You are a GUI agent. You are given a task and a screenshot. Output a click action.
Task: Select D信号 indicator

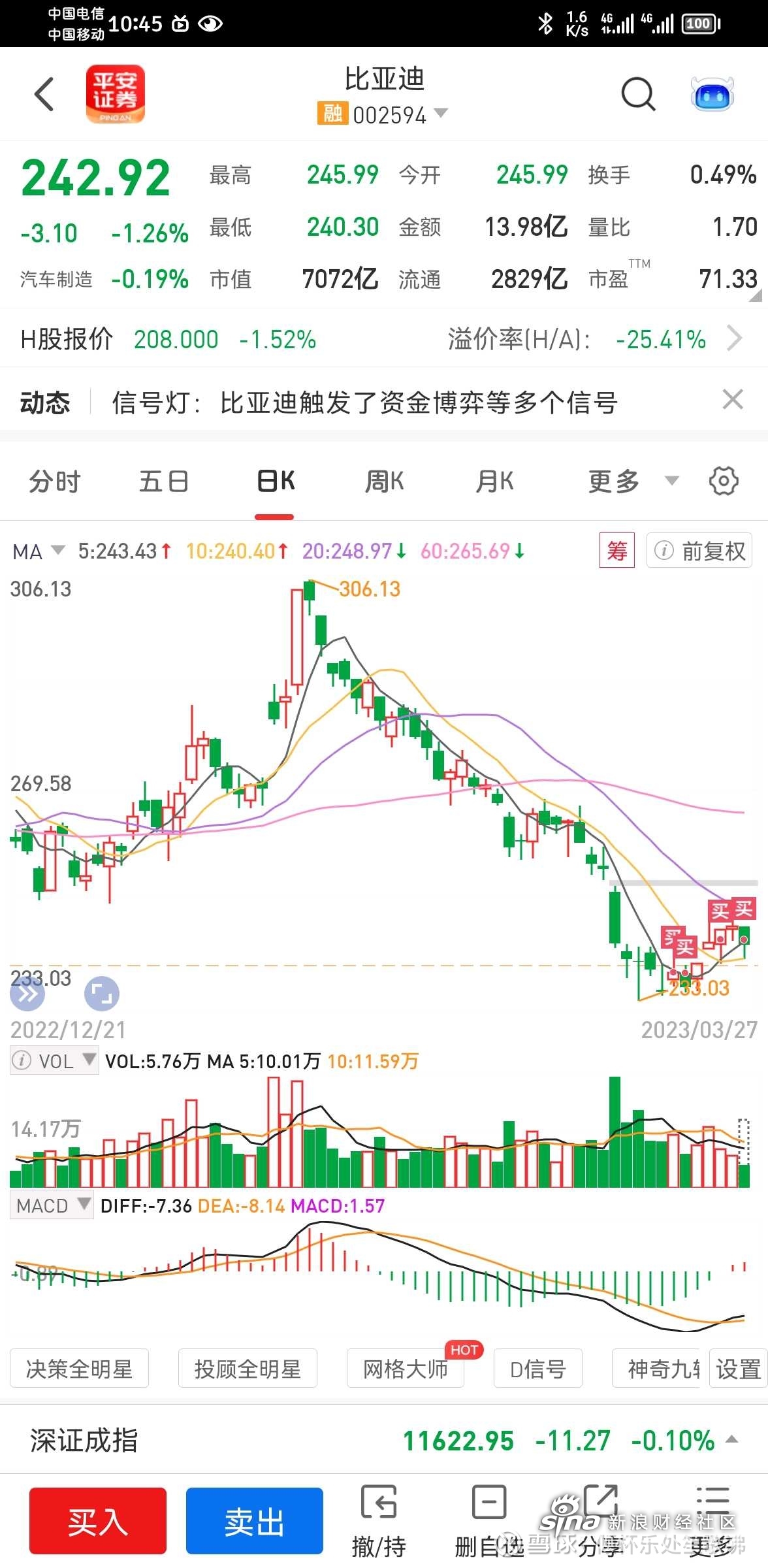[x=538, y=1368]
